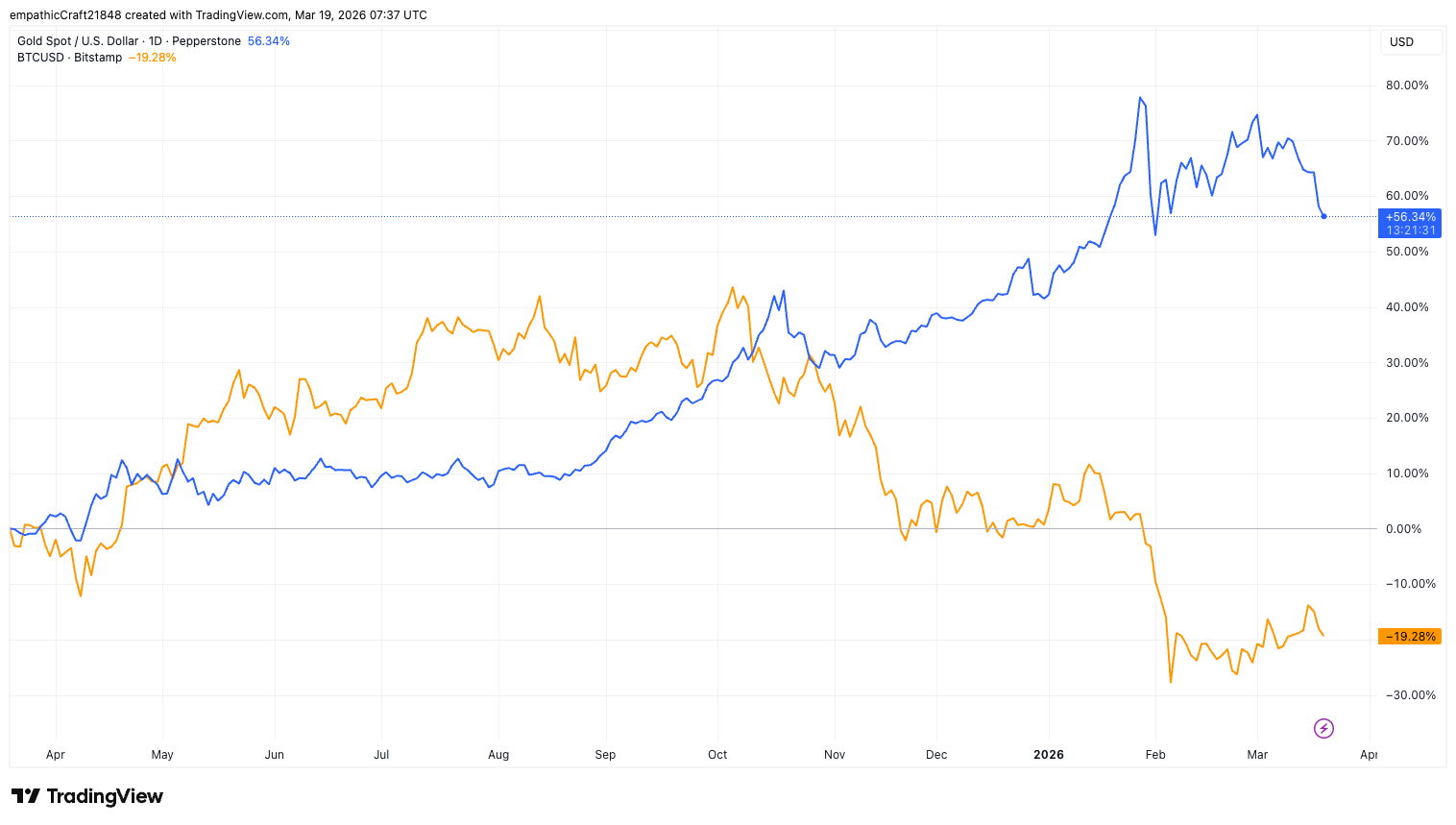Click the Feb label on the time axis

[x=1155, y=755]
